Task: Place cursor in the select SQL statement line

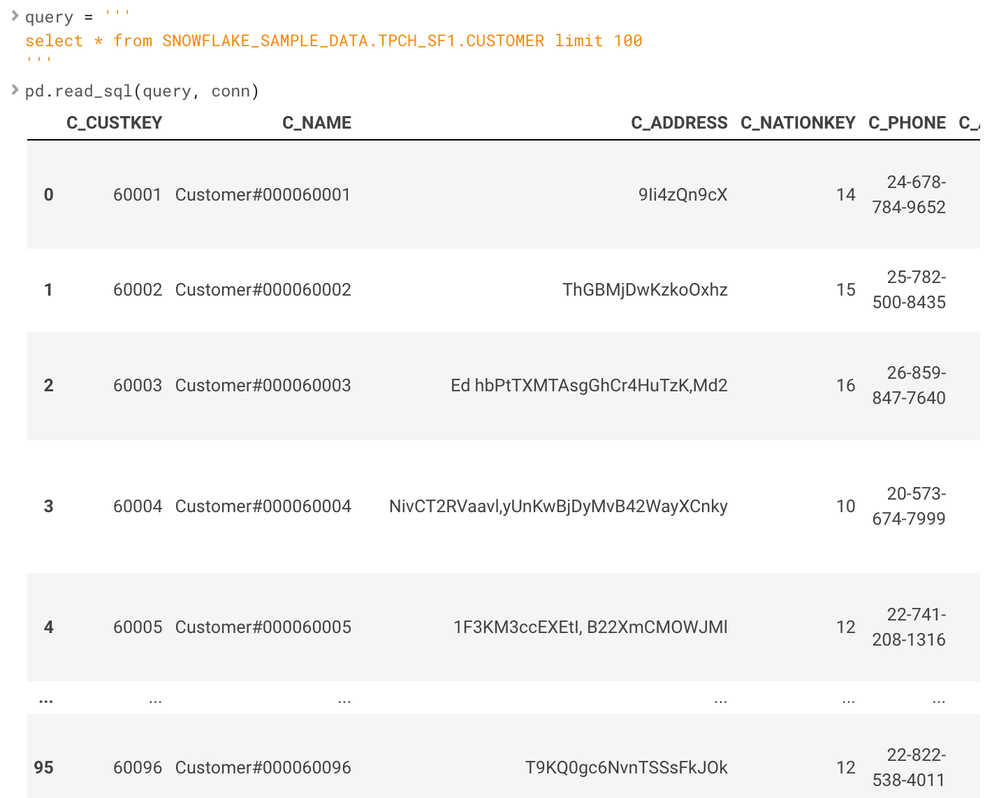Action: coord(333,41)
